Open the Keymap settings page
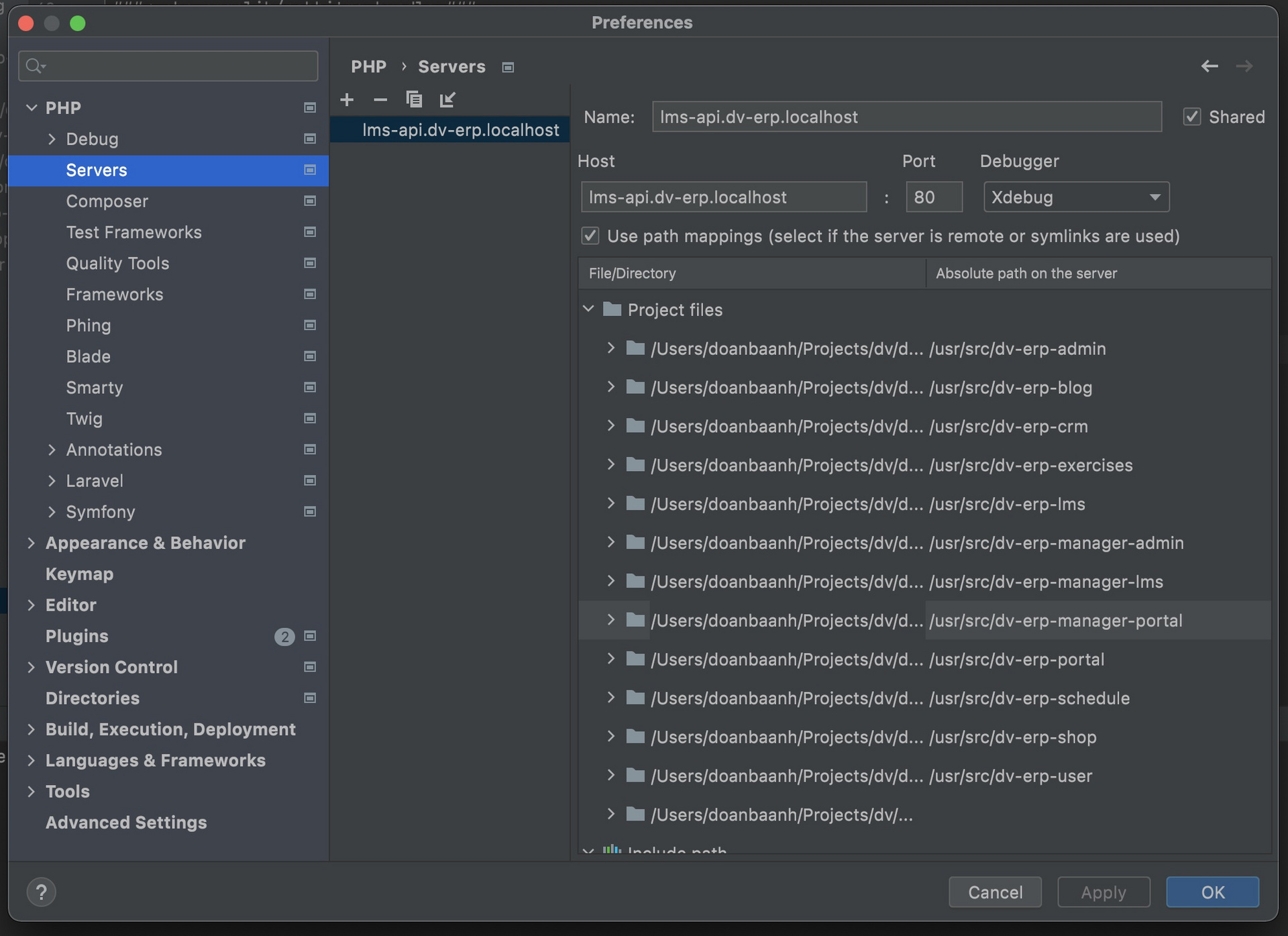 [x=79, y=574]
